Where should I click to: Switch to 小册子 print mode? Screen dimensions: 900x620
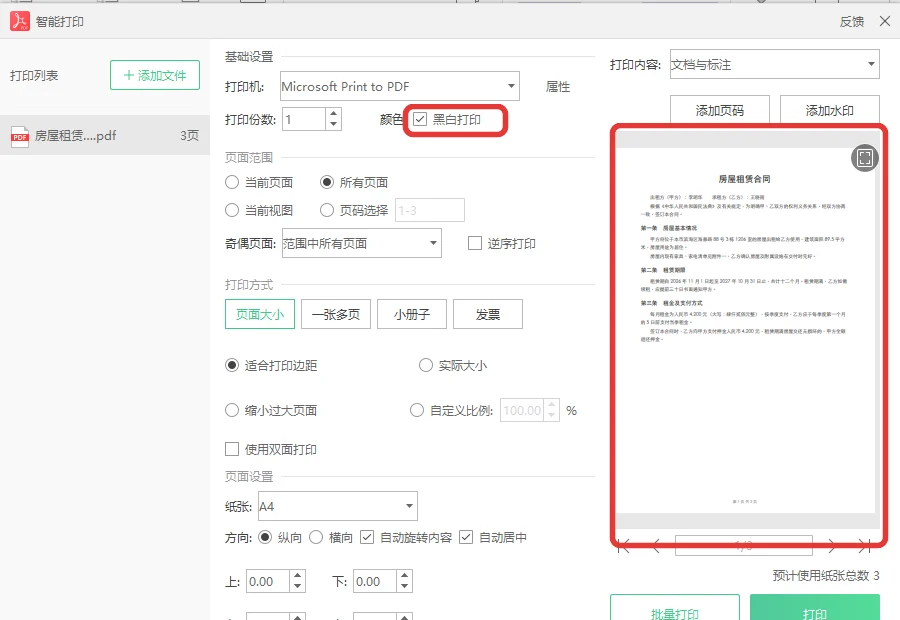pos(412,314)
